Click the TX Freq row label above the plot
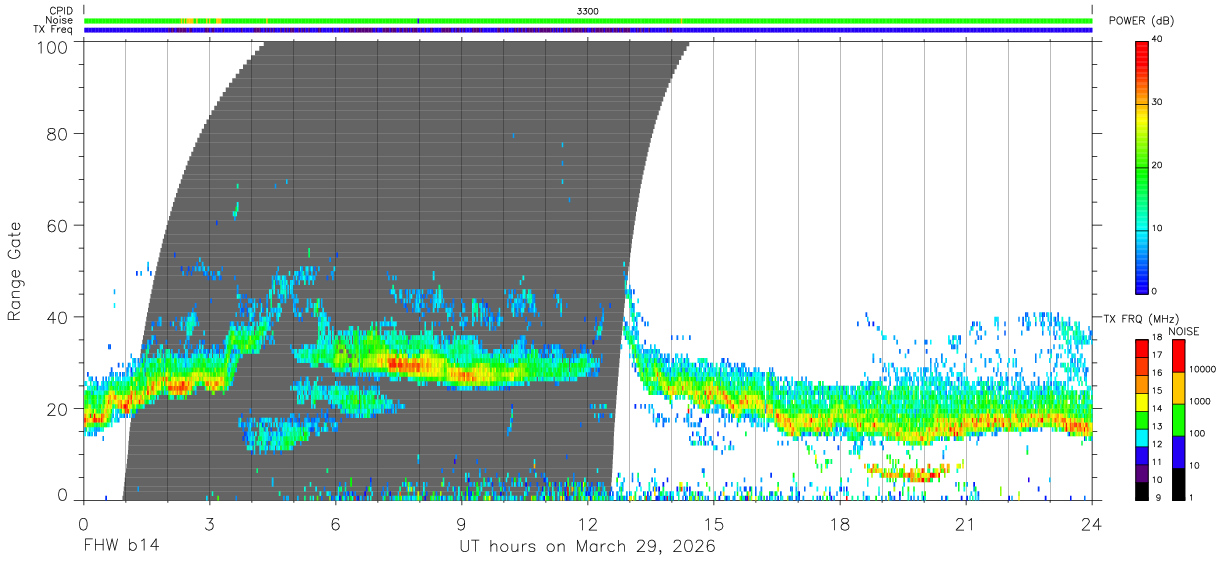Screen dimensions: 1228x567 point(53,30)
